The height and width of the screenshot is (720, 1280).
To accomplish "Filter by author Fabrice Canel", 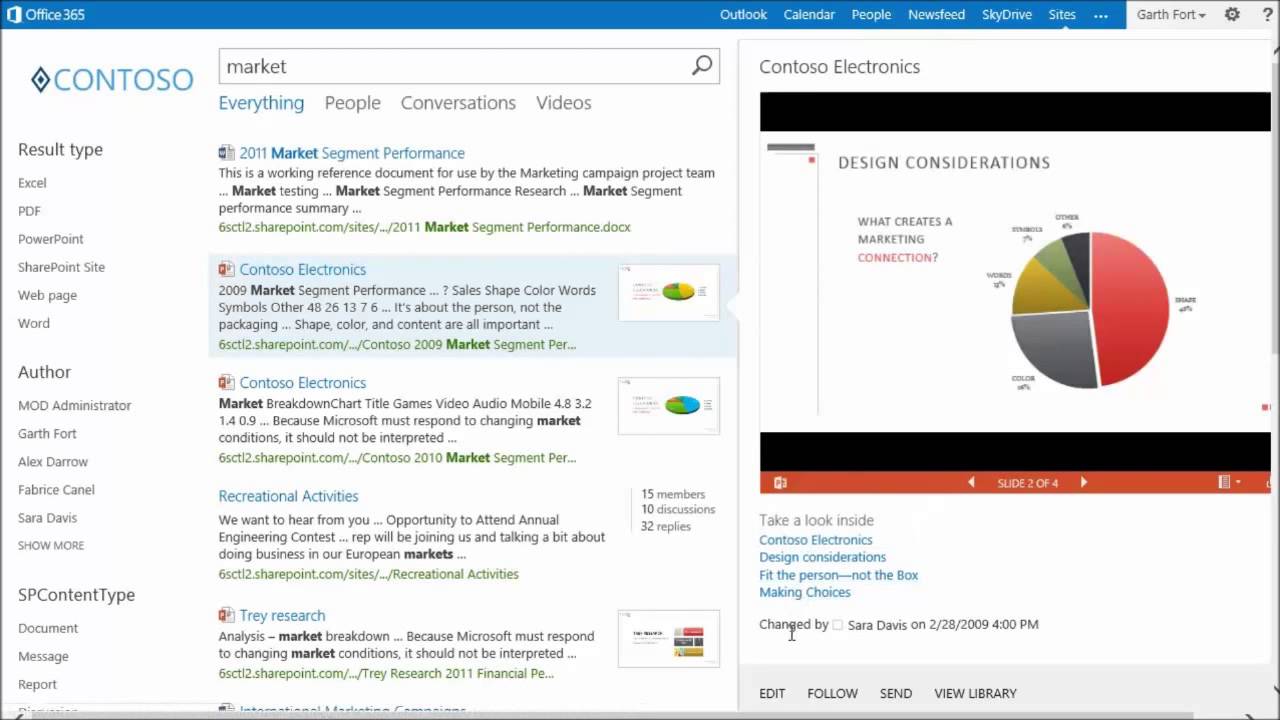I will 56,489.
